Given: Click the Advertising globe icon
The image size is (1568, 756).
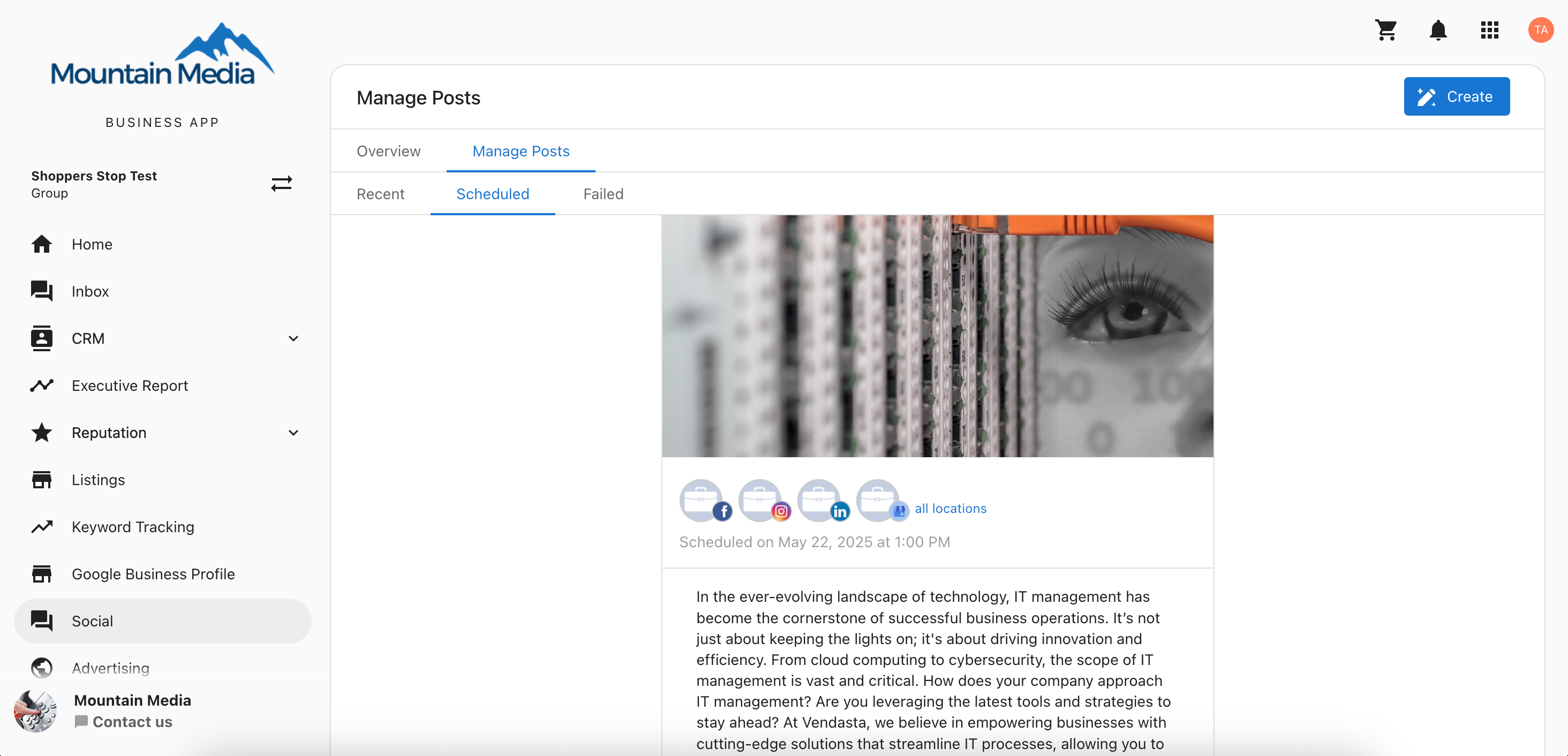Looking at the screenshot, I should (41, 668).
